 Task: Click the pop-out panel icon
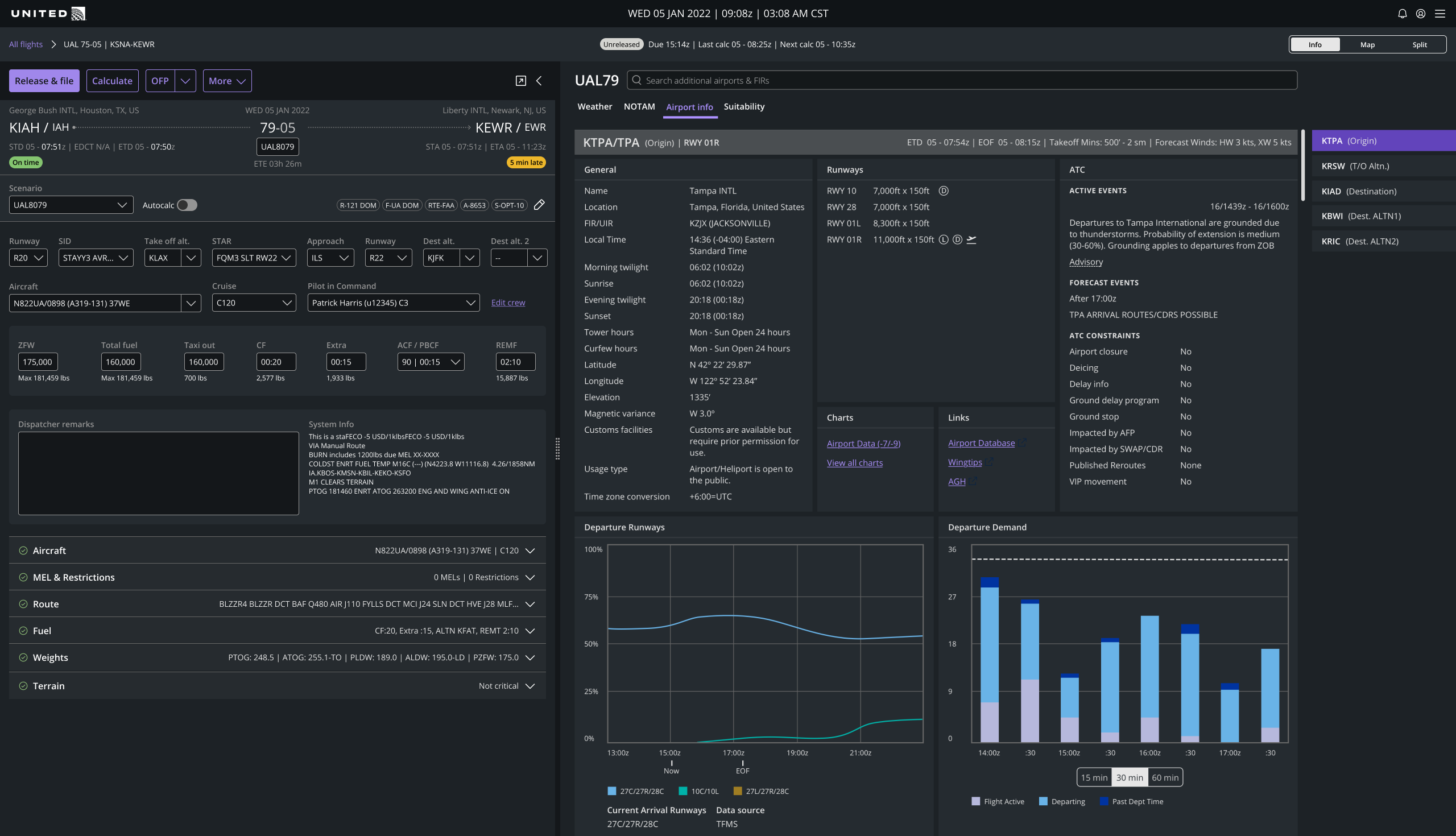tap(521, 81)
